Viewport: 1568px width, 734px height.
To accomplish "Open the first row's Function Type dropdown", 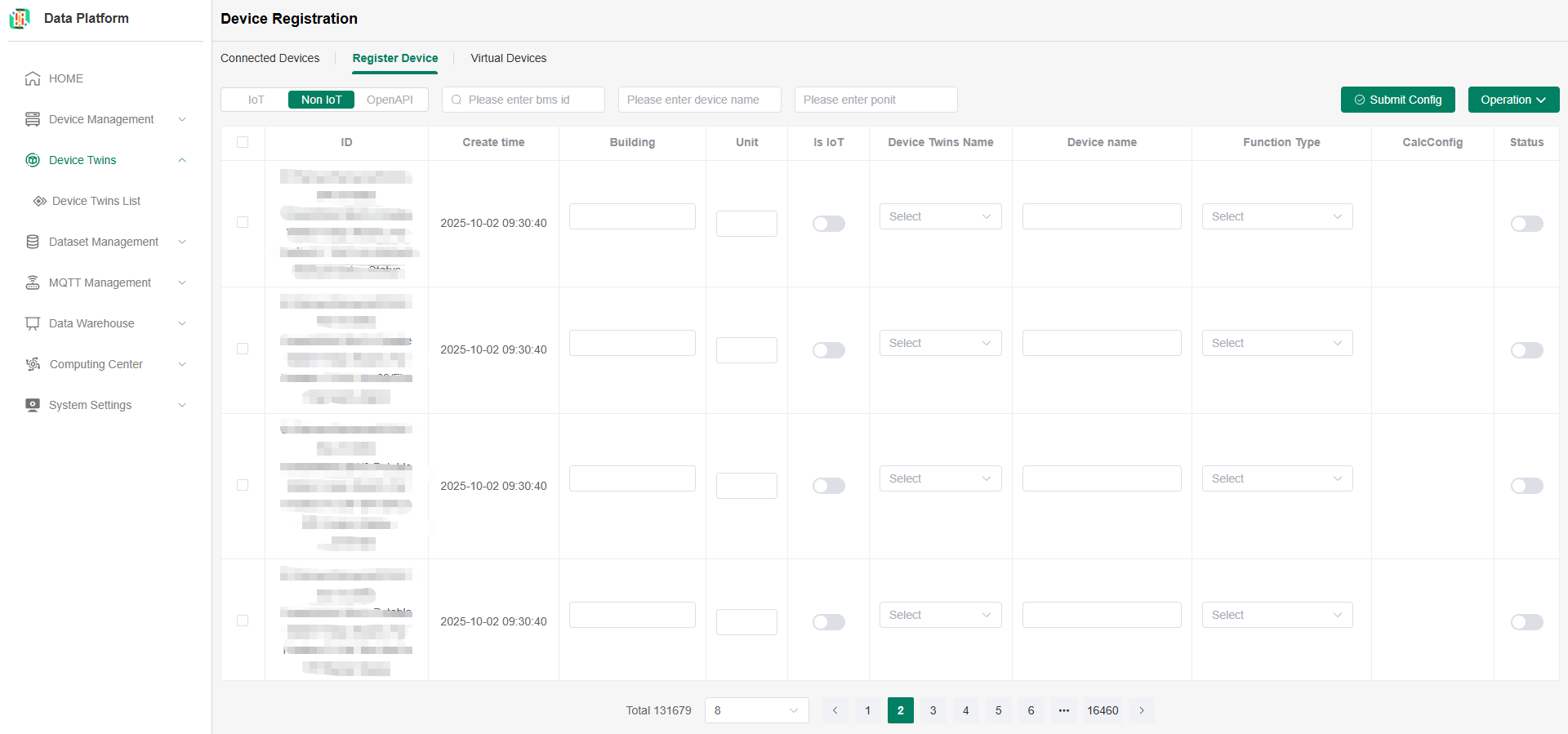I will coord(1276,216).
